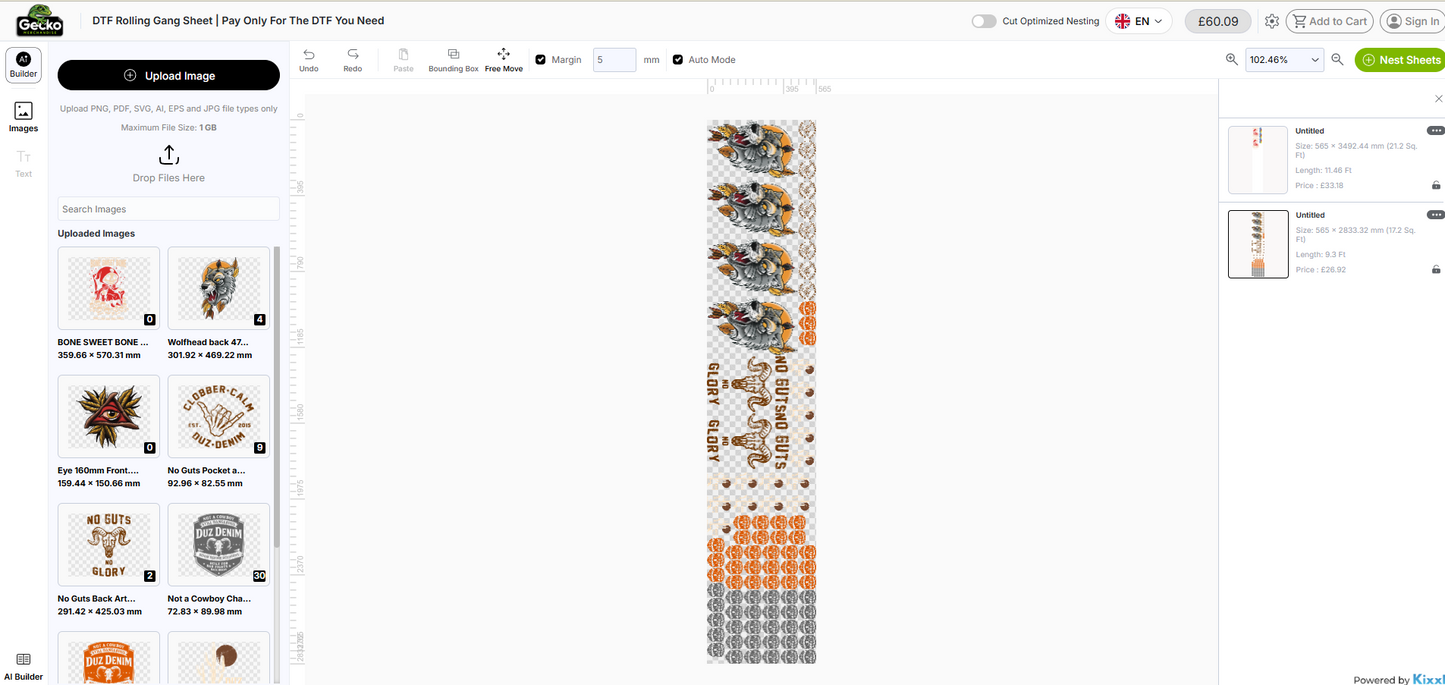The width and height of the screenshot is (1445, 685).
Task: Select the £26.92 sheet thumbnail
Action: pyautogui.click(x=1258, y=244)
